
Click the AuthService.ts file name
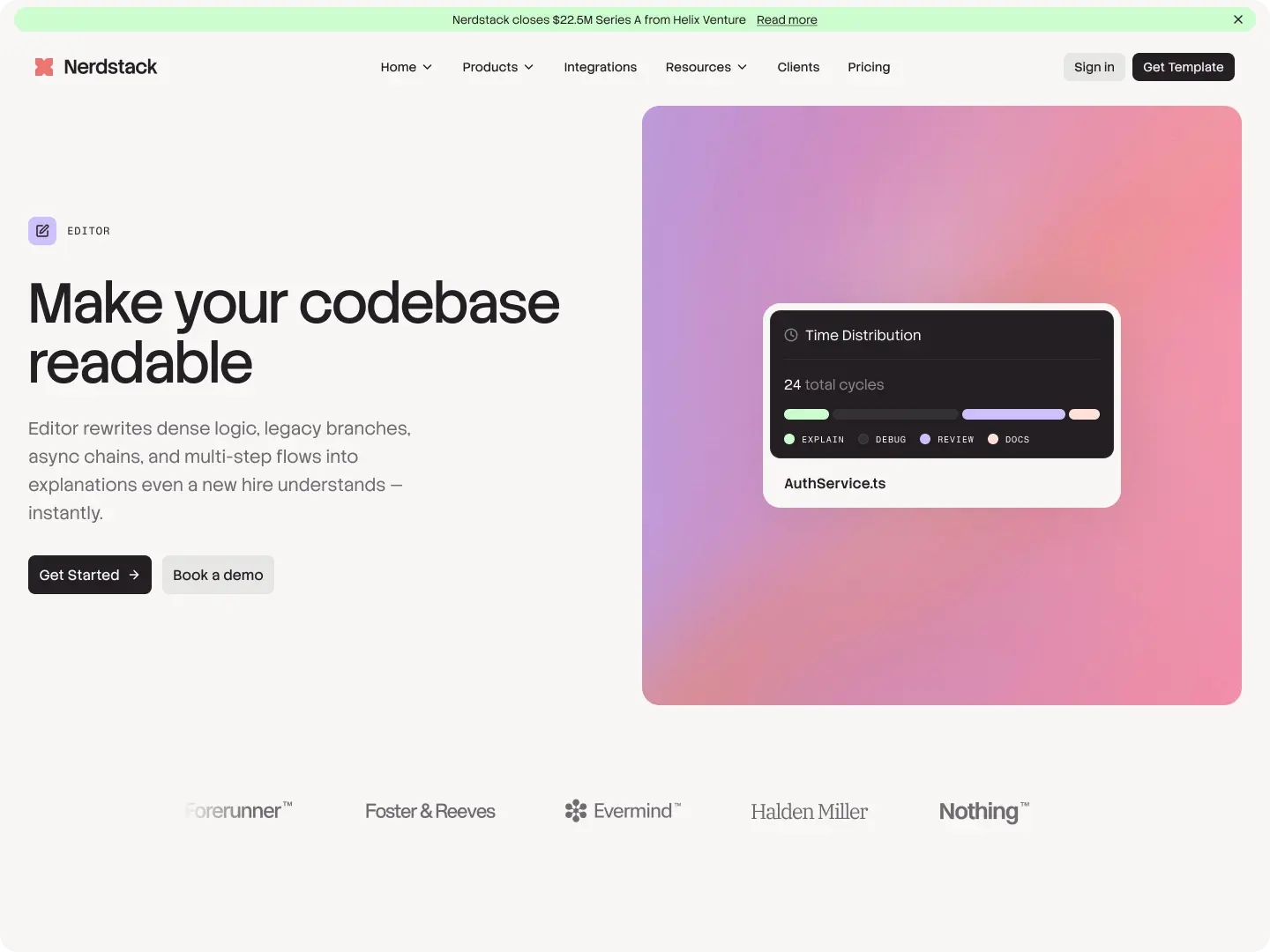click(x=834, y=483)
